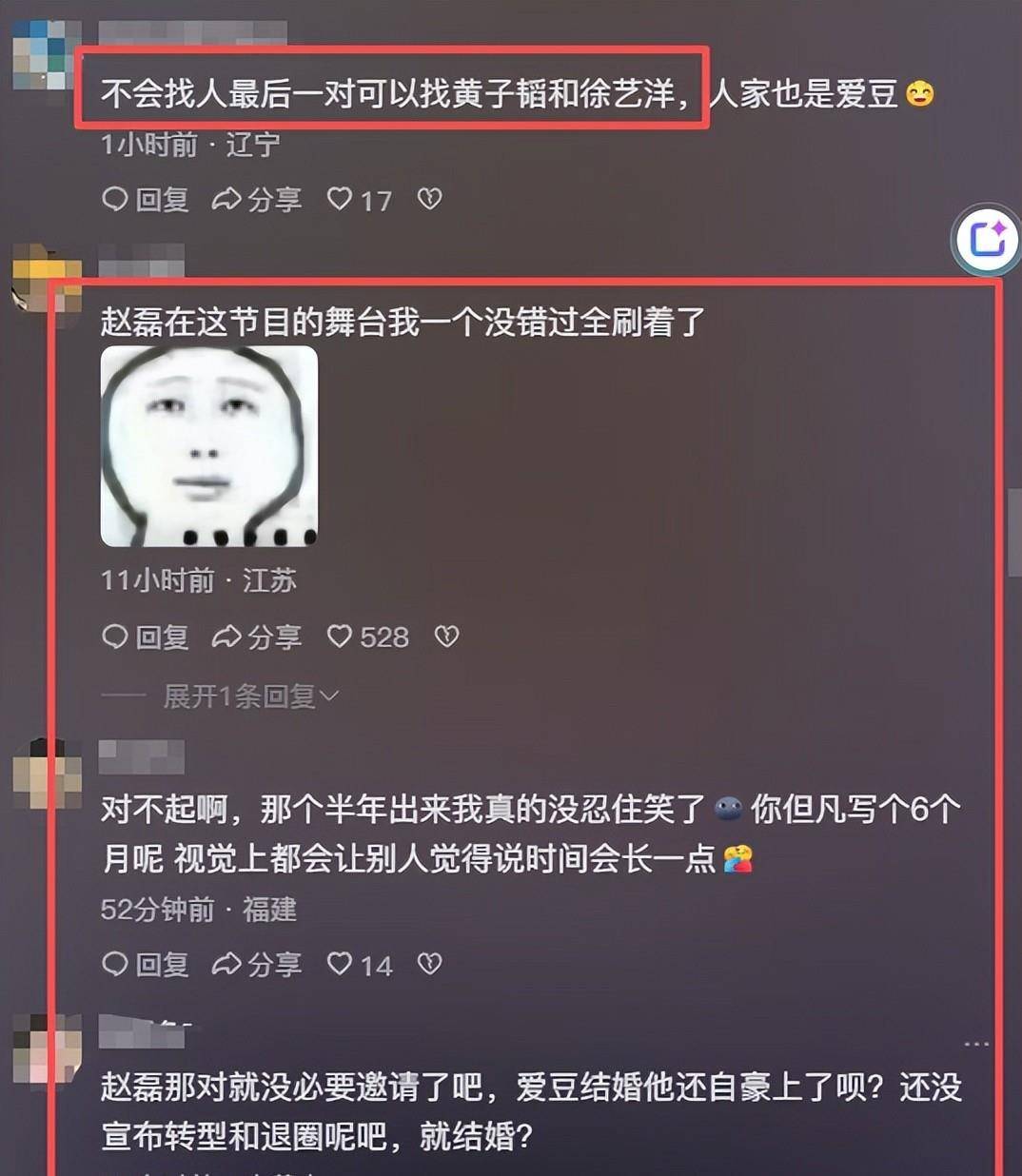The width and height of the screenshot is (1022, 1176).
Task: Expand the 展开1条回复 hidden reply
Action: 251,696
